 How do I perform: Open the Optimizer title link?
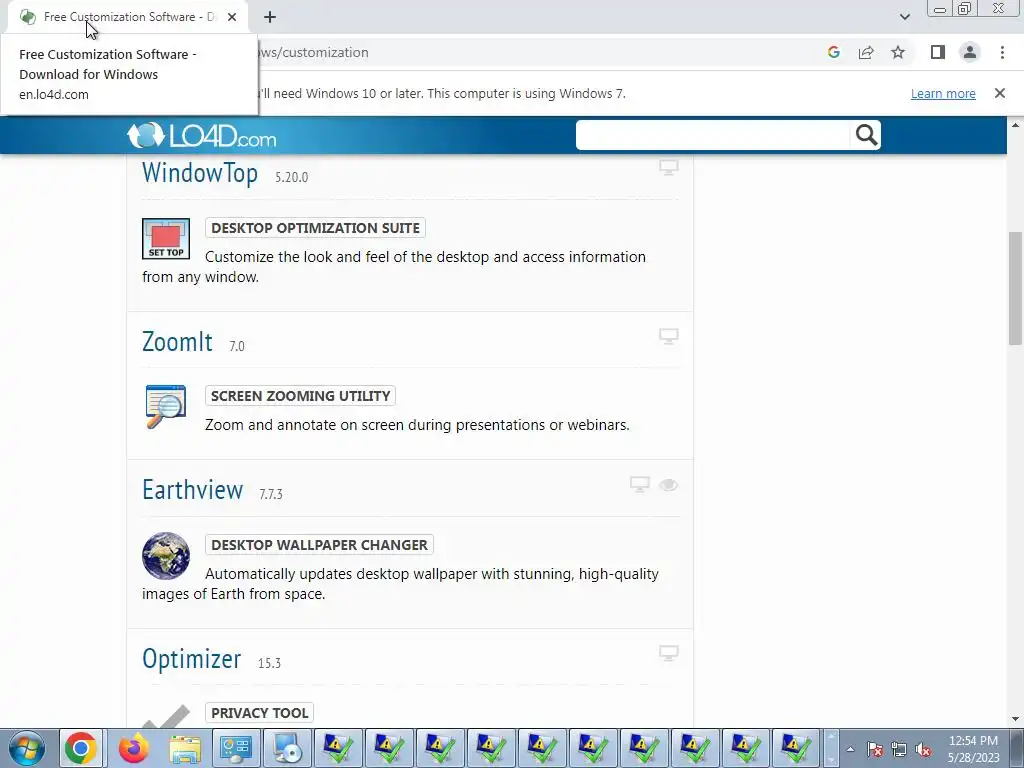click(191, 659)
